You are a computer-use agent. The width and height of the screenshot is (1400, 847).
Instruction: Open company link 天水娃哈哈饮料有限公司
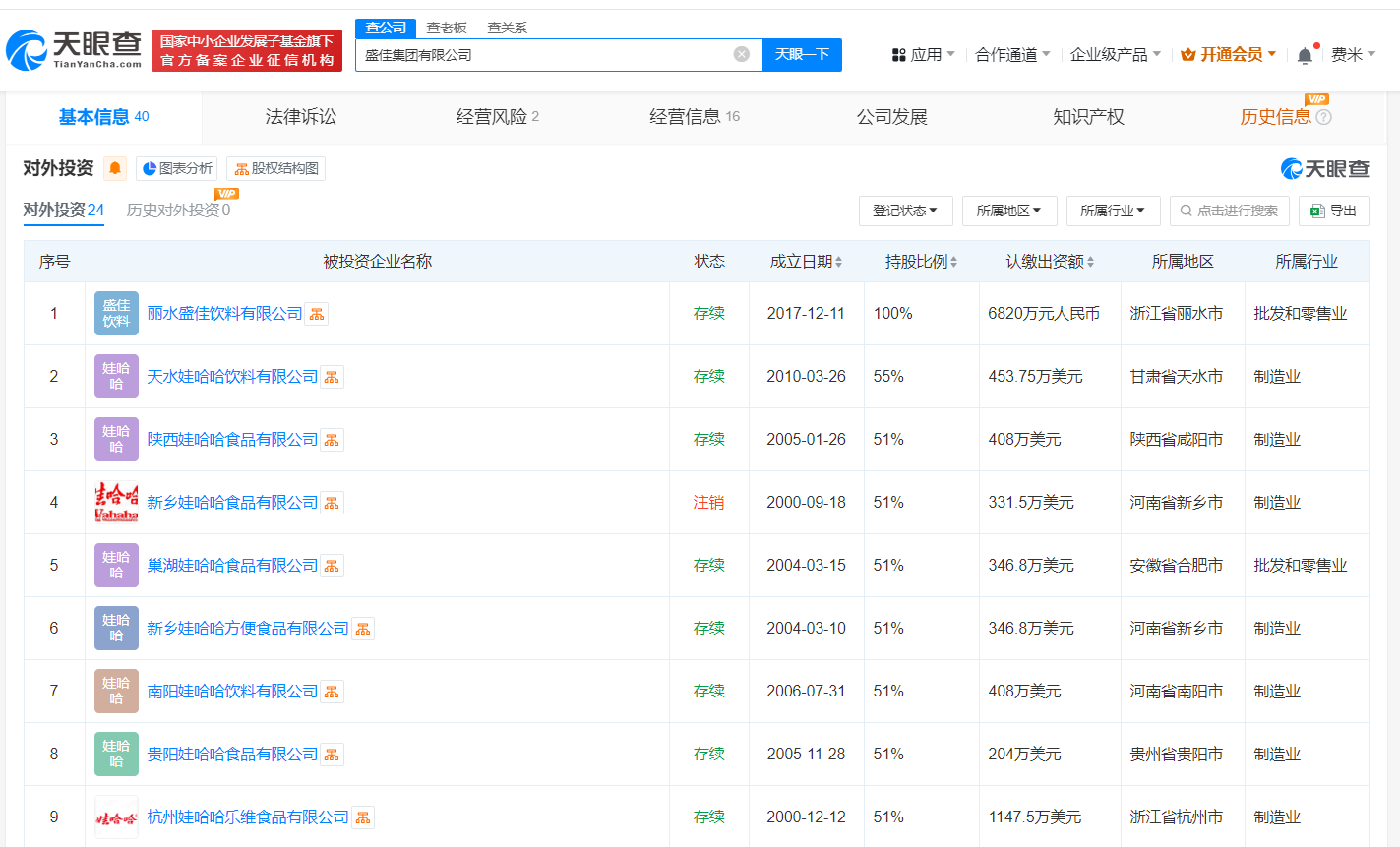232,377
